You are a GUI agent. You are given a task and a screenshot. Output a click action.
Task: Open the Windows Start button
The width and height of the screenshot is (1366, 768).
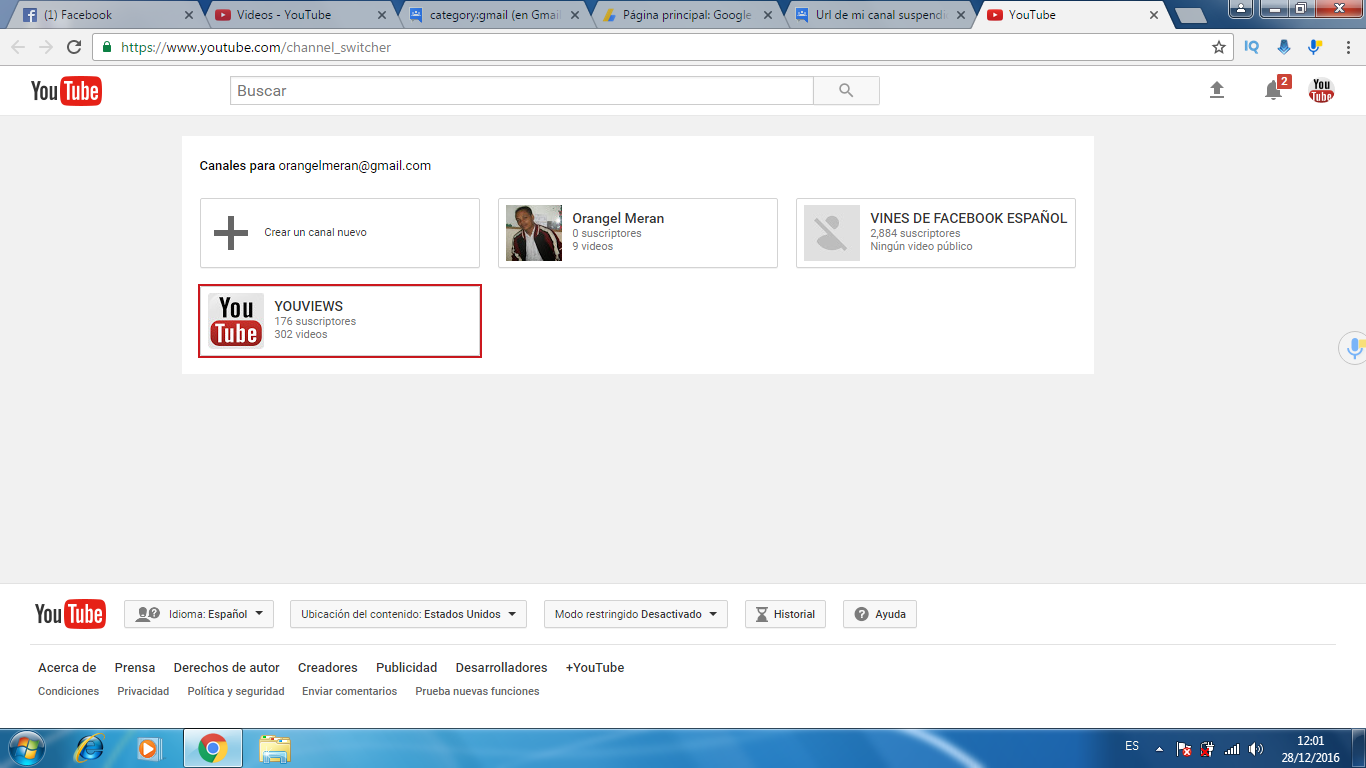(25, 748)
